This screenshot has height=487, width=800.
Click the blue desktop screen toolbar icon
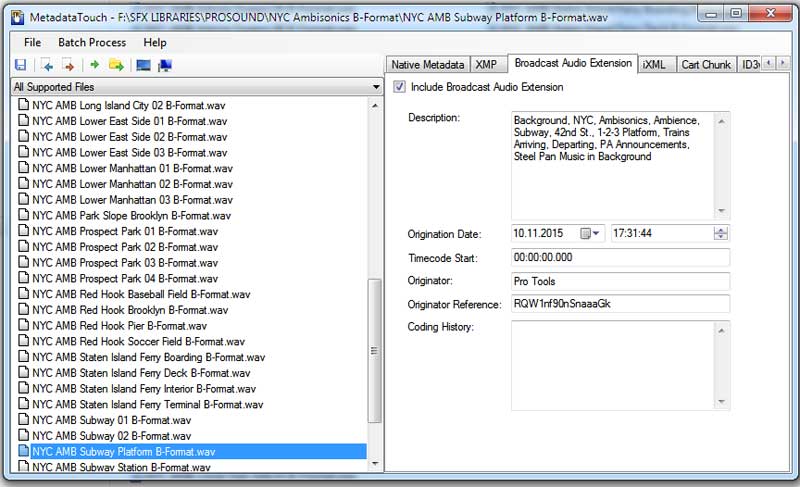[143, 65]
